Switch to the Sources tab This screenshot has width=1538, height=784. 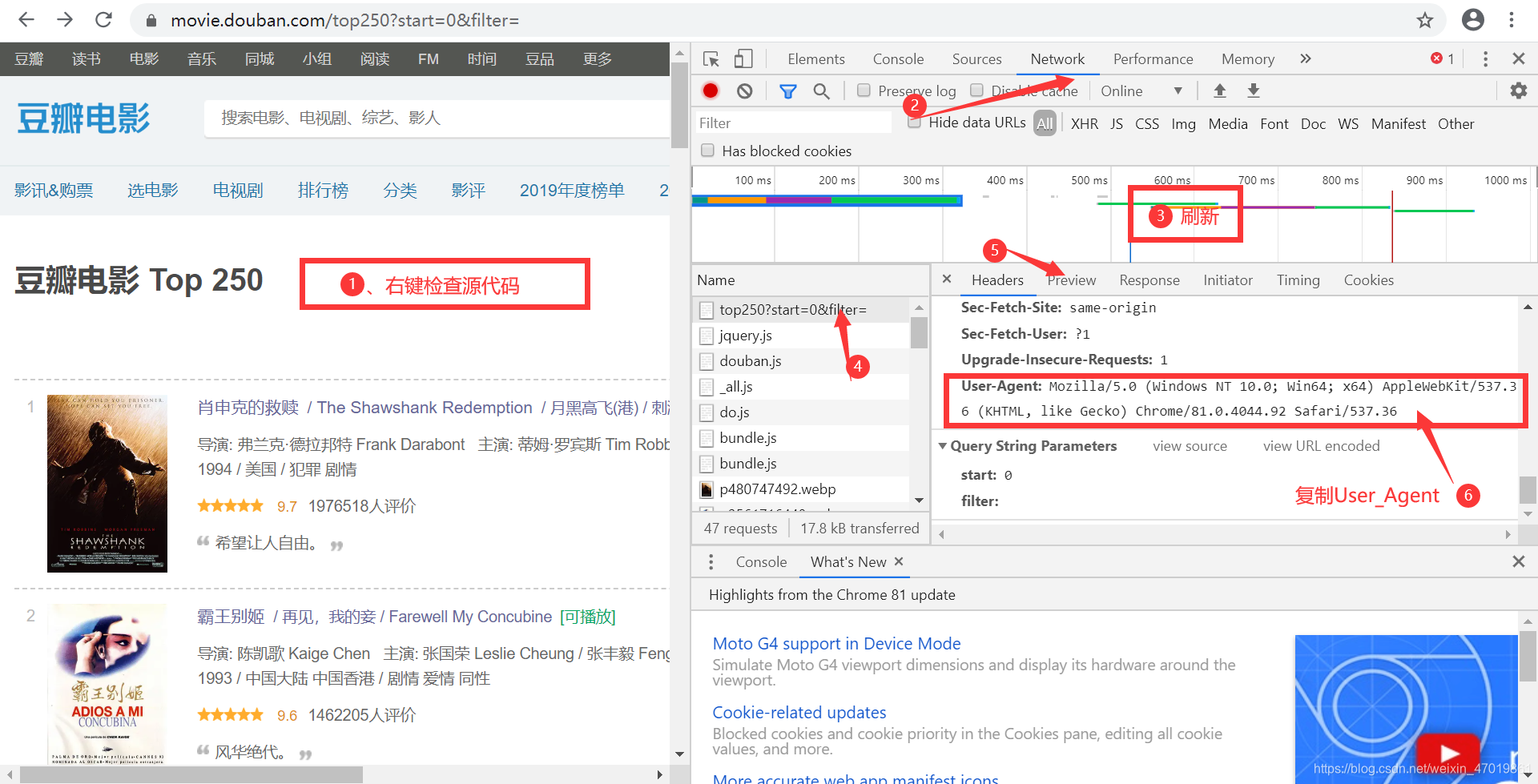(976, 59)
